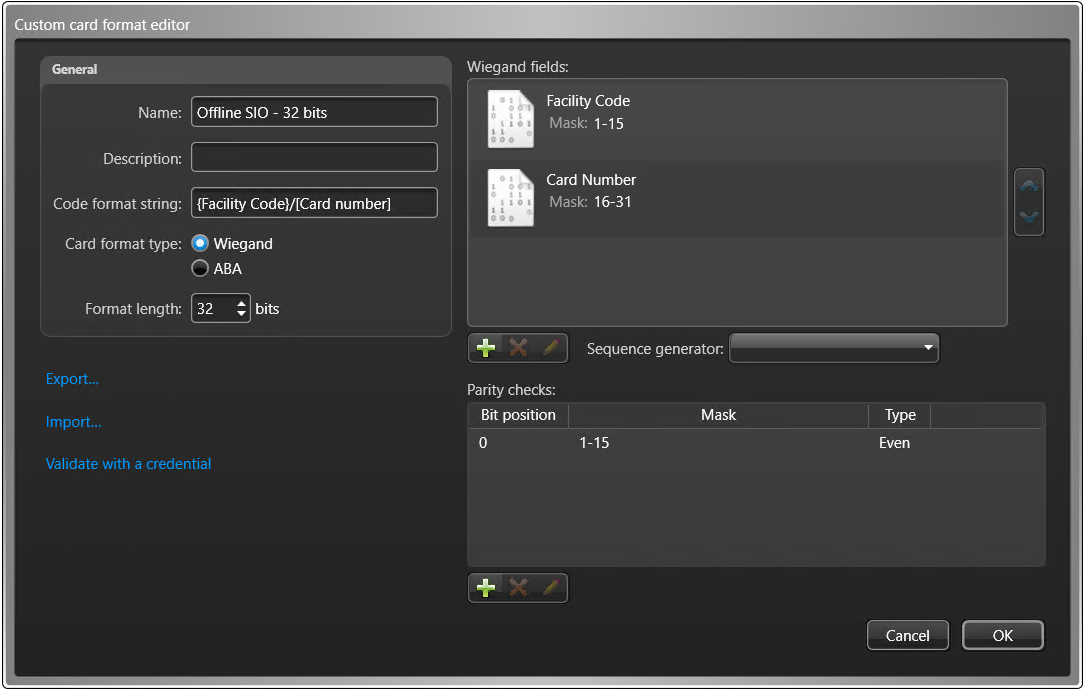
Task: Select ABA card format type
Action: pyautogui.click(x=200, y=269)
